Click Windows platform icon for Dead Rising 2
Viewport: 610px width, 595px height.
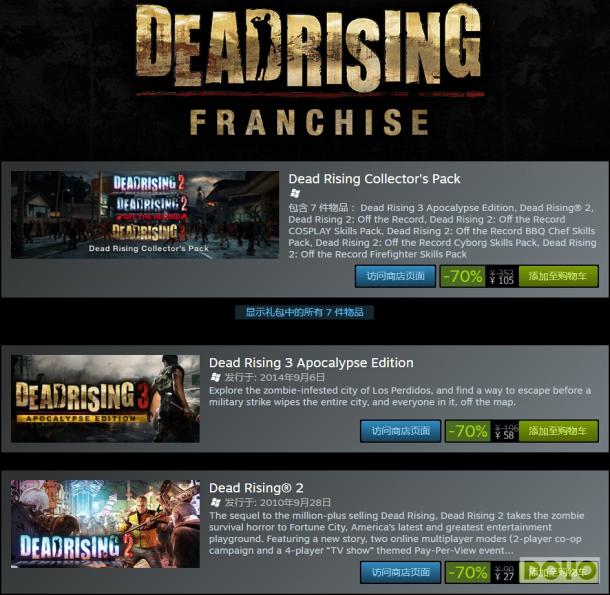coord(216,502)
